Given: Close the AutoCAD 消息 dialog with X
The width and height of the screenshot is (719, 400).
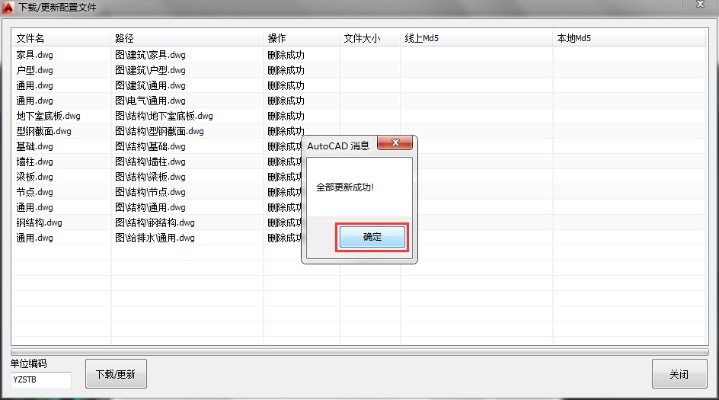Looking at the screenshot, I should point(395,143).
